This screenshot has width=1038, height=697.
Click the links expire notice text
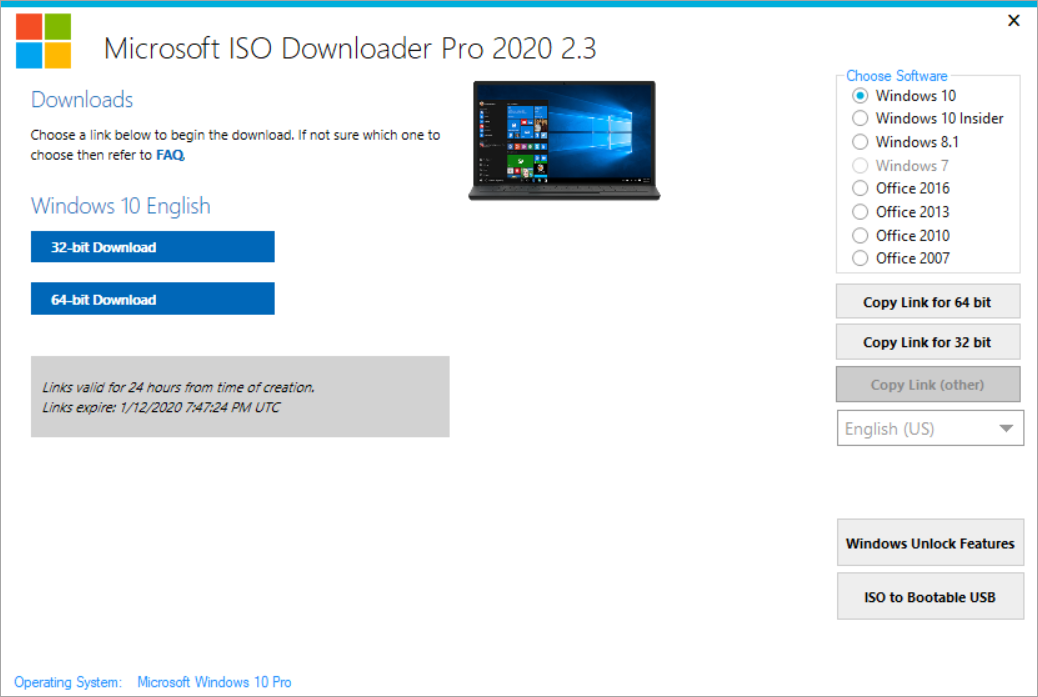[161, 407]
